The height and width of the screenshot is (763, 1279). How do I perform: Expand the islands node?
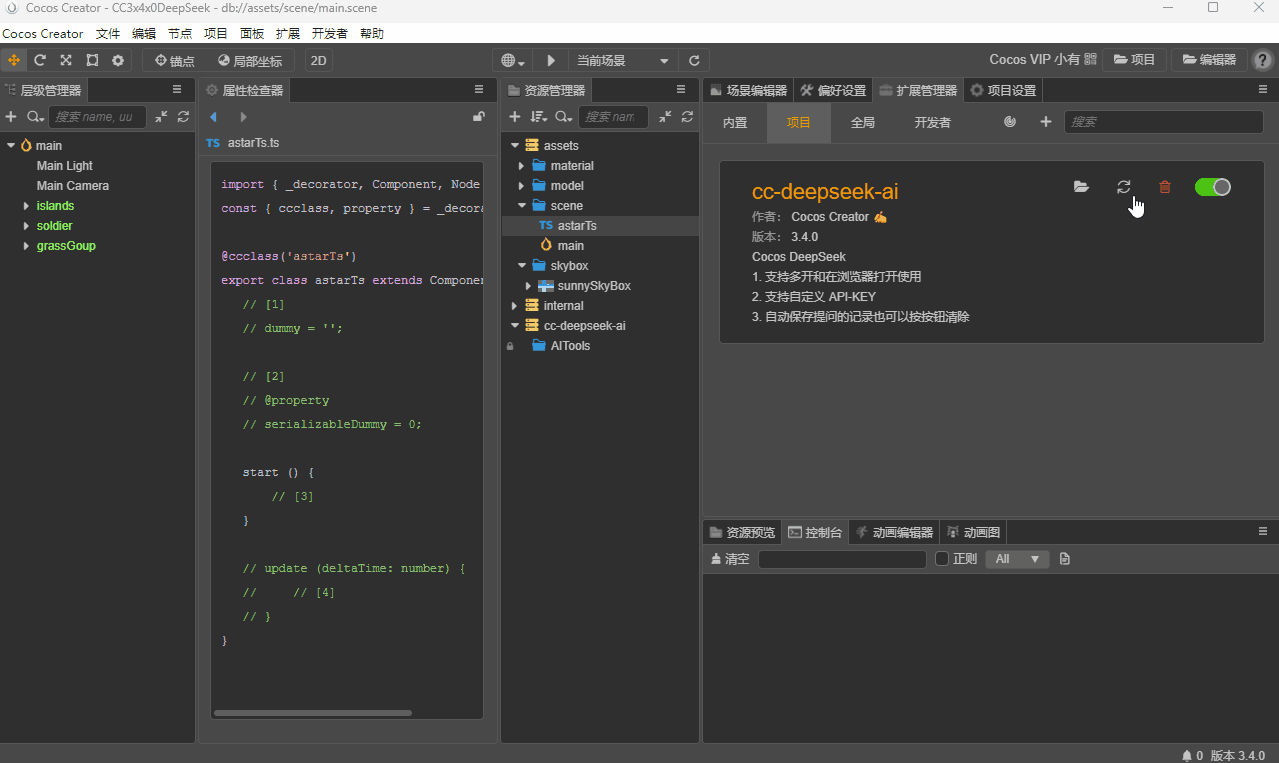27,206
